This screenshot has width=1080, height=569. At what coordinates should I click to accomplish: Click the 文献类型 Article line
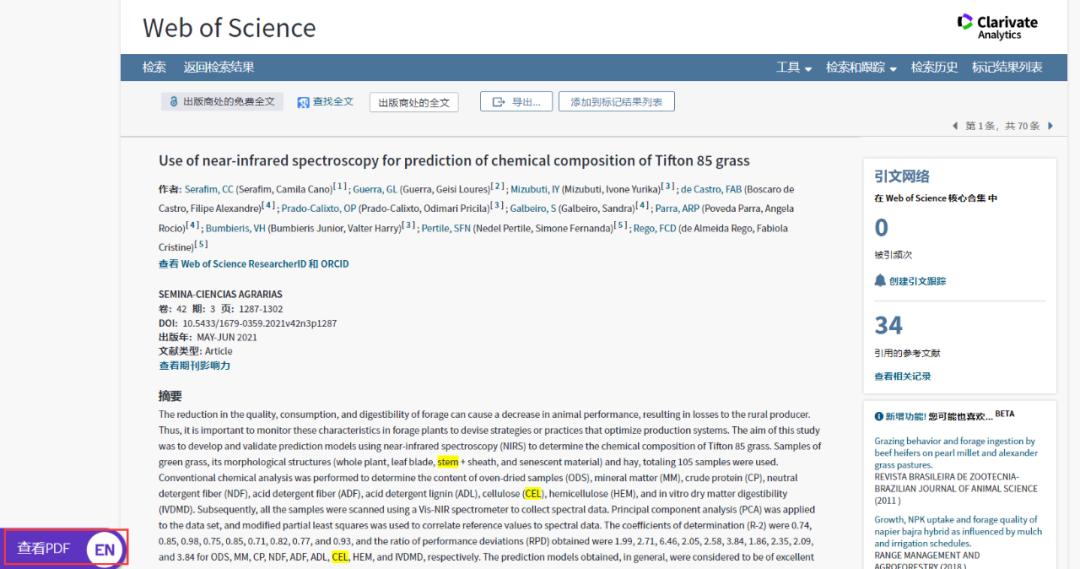click(x=196, y=351)
